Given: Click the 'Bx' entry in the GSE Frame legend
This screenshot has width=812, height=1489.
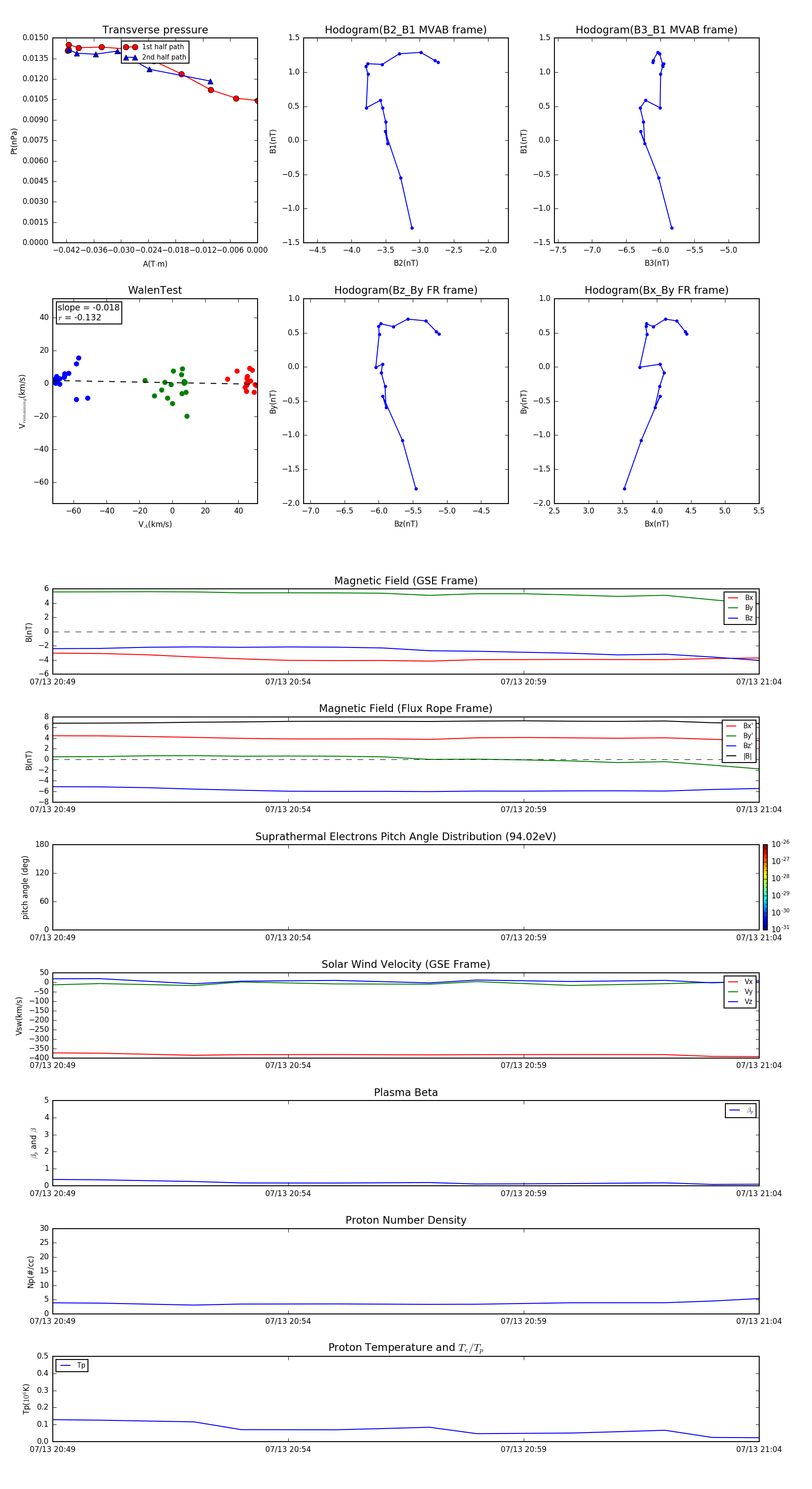Looking at the screenshot, I should (x=740, y=598).
